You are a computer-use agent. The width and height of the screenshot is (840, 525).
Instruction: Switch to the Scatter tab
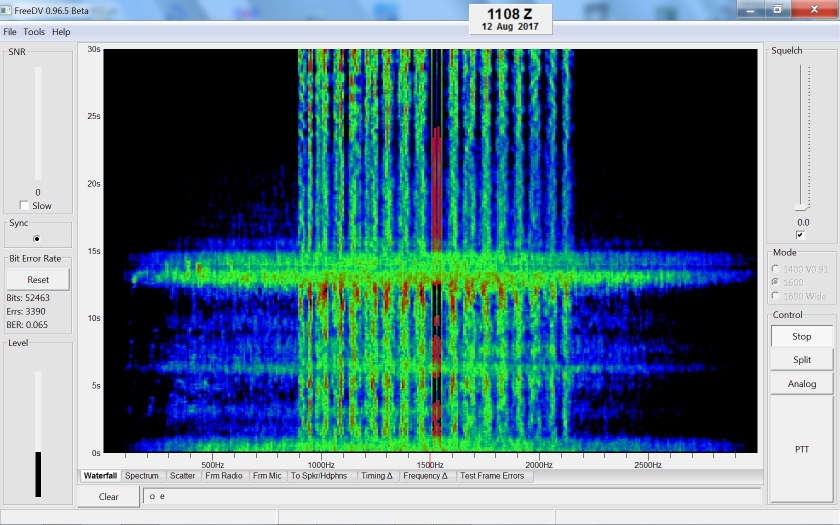point(182,476)
